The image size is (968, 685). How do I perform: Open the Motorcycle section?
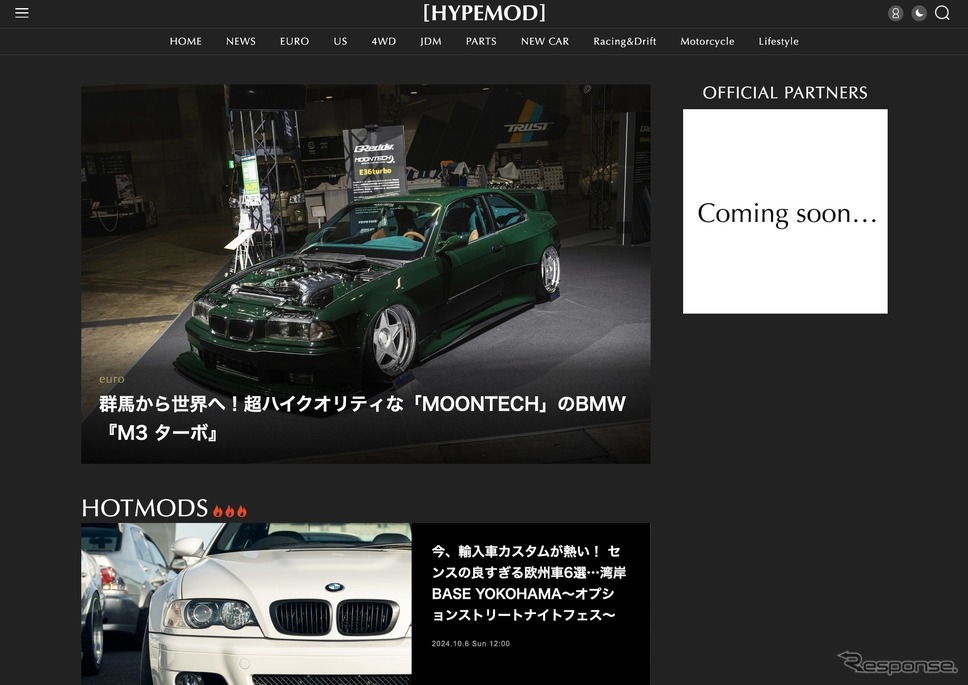coord(707,41)
